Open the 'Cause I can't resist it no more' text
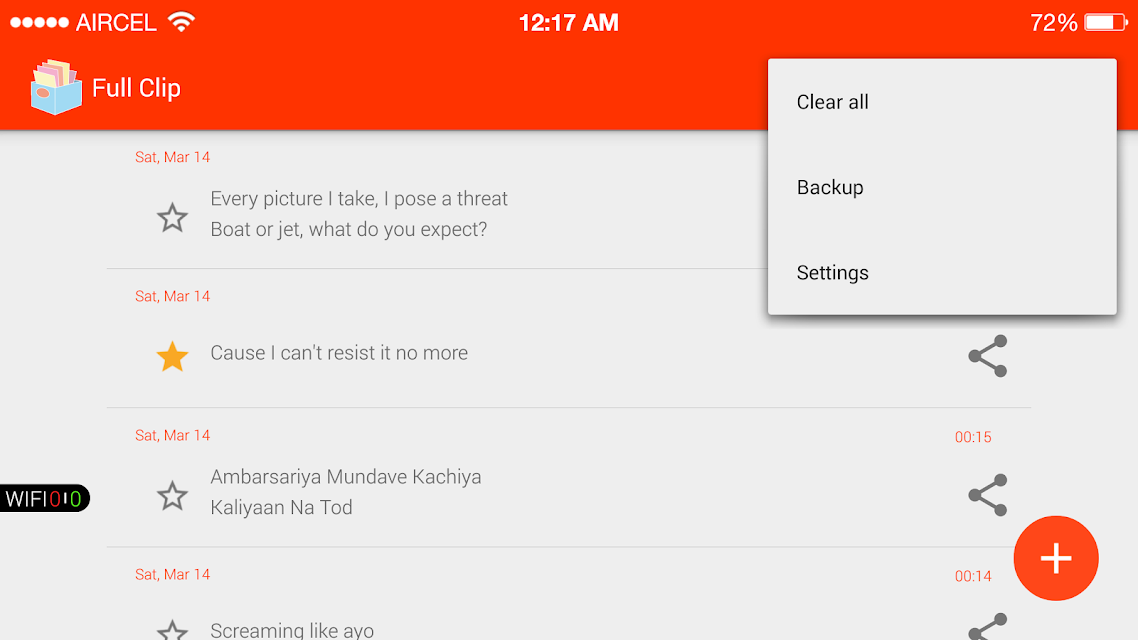Image resolution: width=1138 pixels, height=640 pixels. 339,353
